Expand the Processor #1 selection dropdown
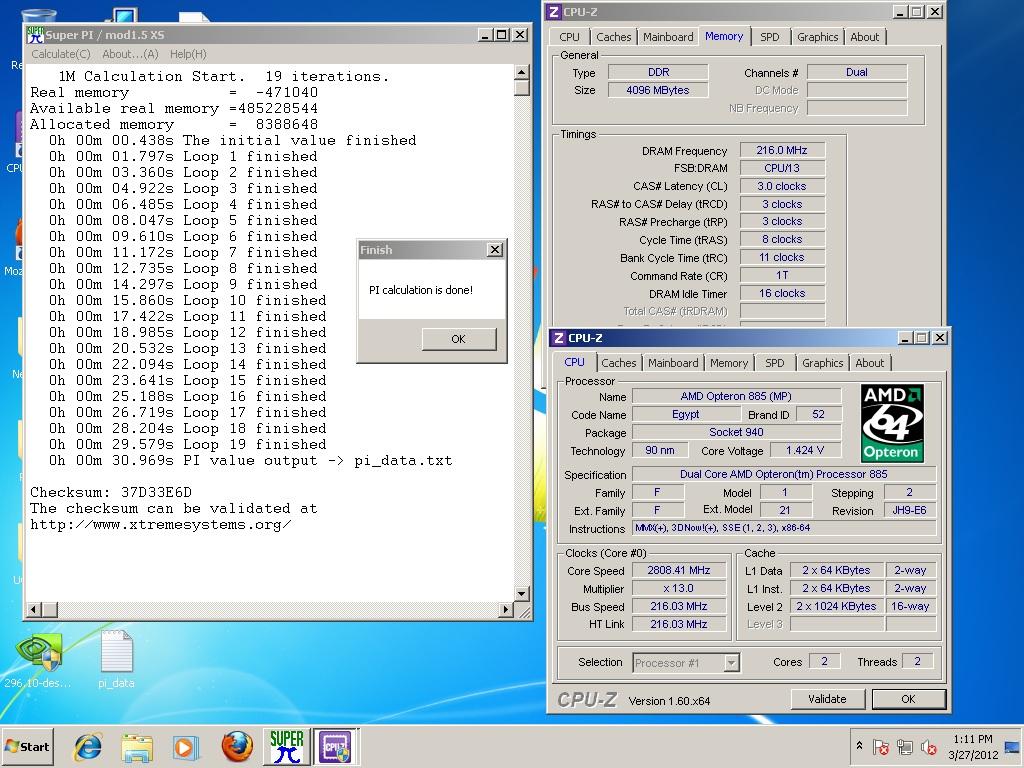This screenshot has width=1024, height=768. (x=731, y=663)
